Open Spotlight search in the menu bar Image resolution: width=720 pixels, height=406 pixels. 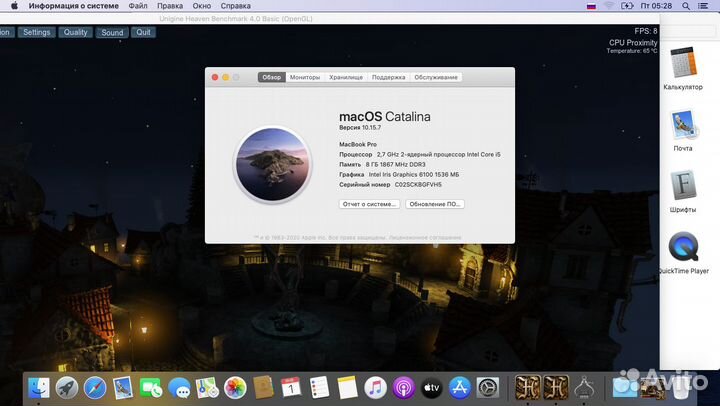[x=686, y=6]
